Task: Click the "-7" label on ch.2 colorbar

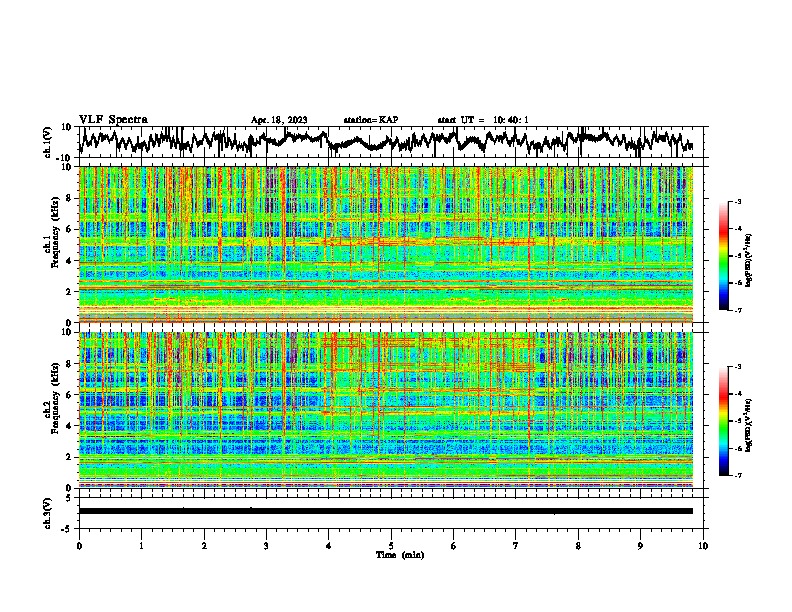Action: [x=738, y=475]
